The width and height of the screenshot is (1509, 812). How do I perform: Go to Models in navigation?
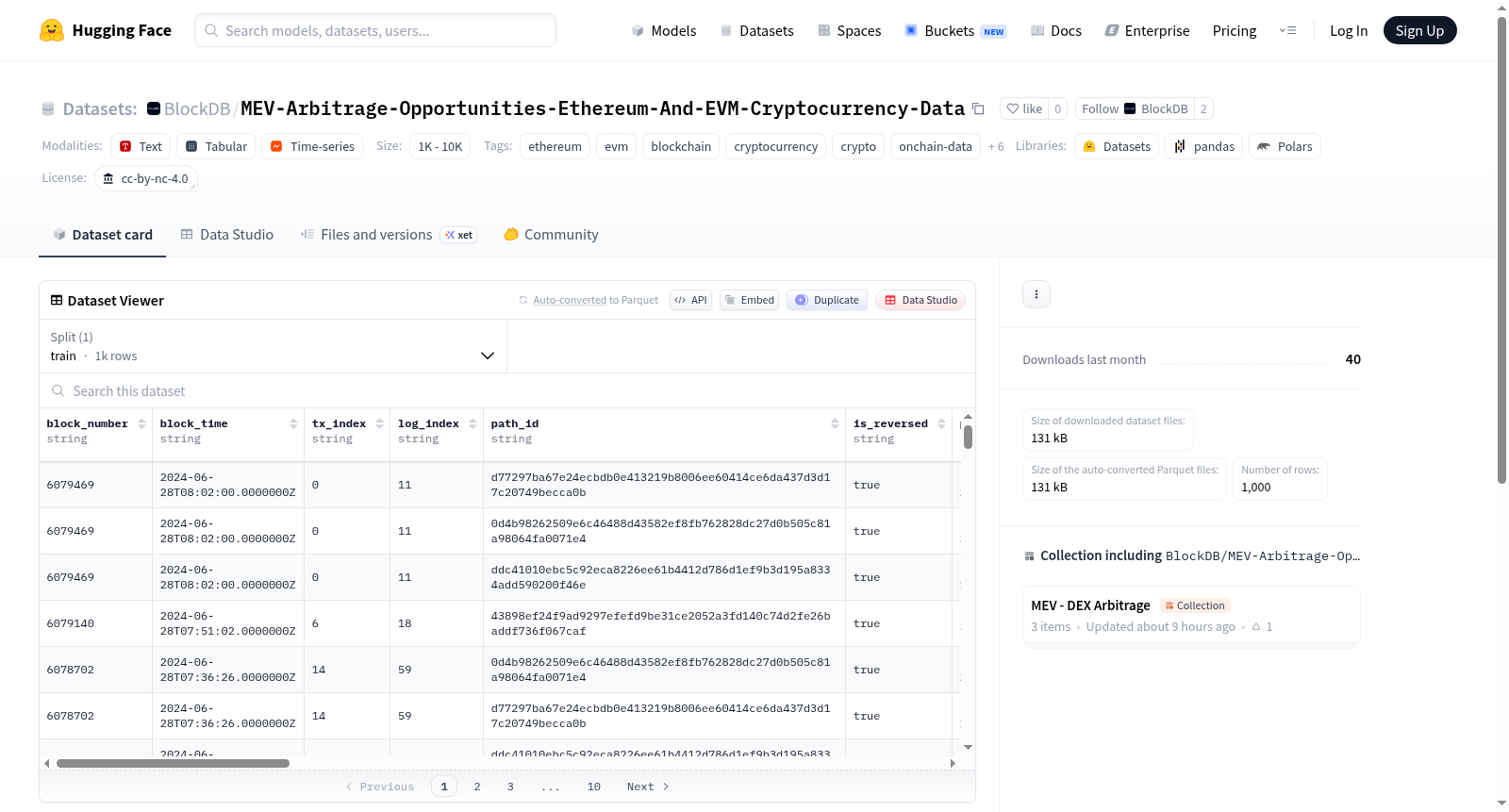click(664, 31)
